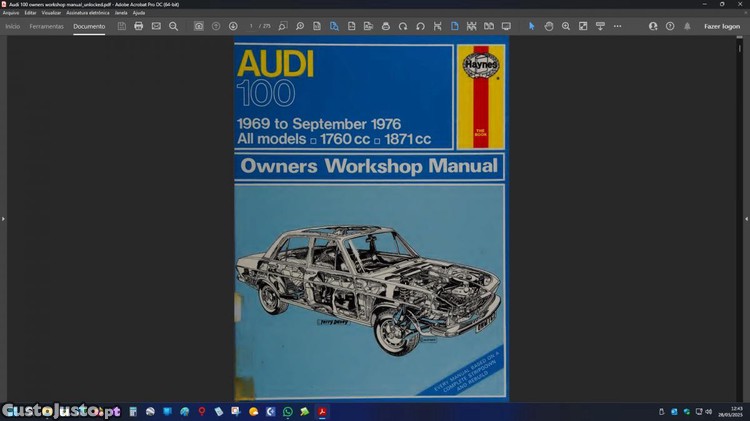Go to next page with the down arrow

[233, 26]
